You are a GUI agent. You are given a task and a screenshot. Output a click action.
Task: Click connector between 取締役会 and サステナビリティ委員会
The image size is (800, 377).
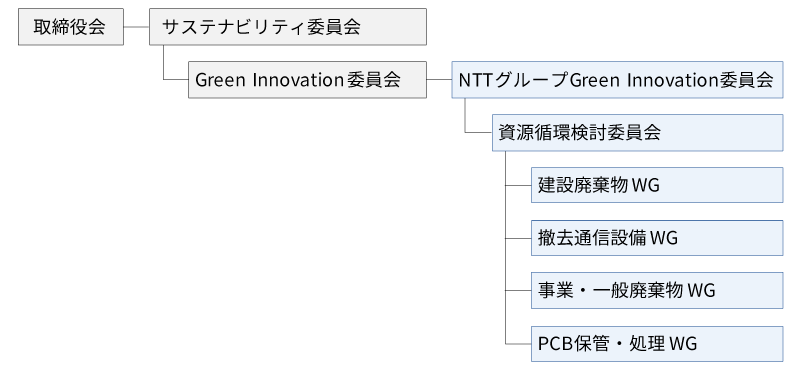(136, 27)
